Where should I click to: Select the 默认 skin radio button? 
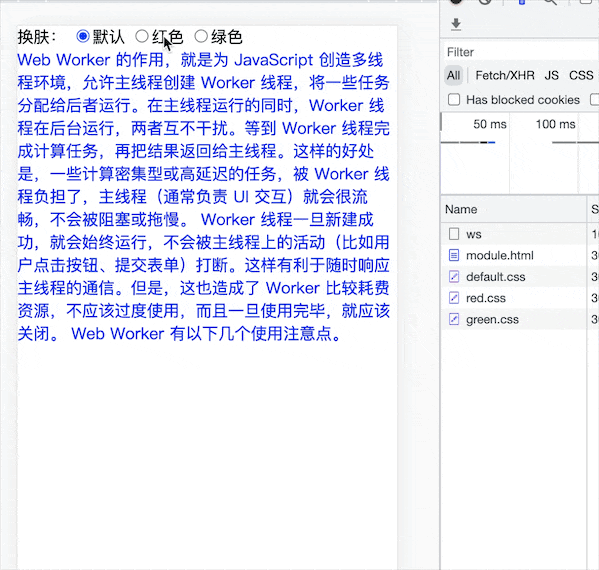tap(83, 36)
